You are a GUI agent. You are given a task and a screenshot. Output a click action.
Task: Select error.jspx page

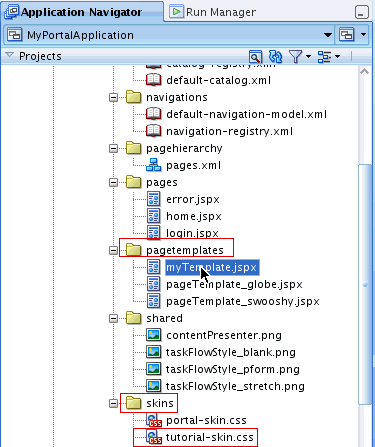click(193, 199)
